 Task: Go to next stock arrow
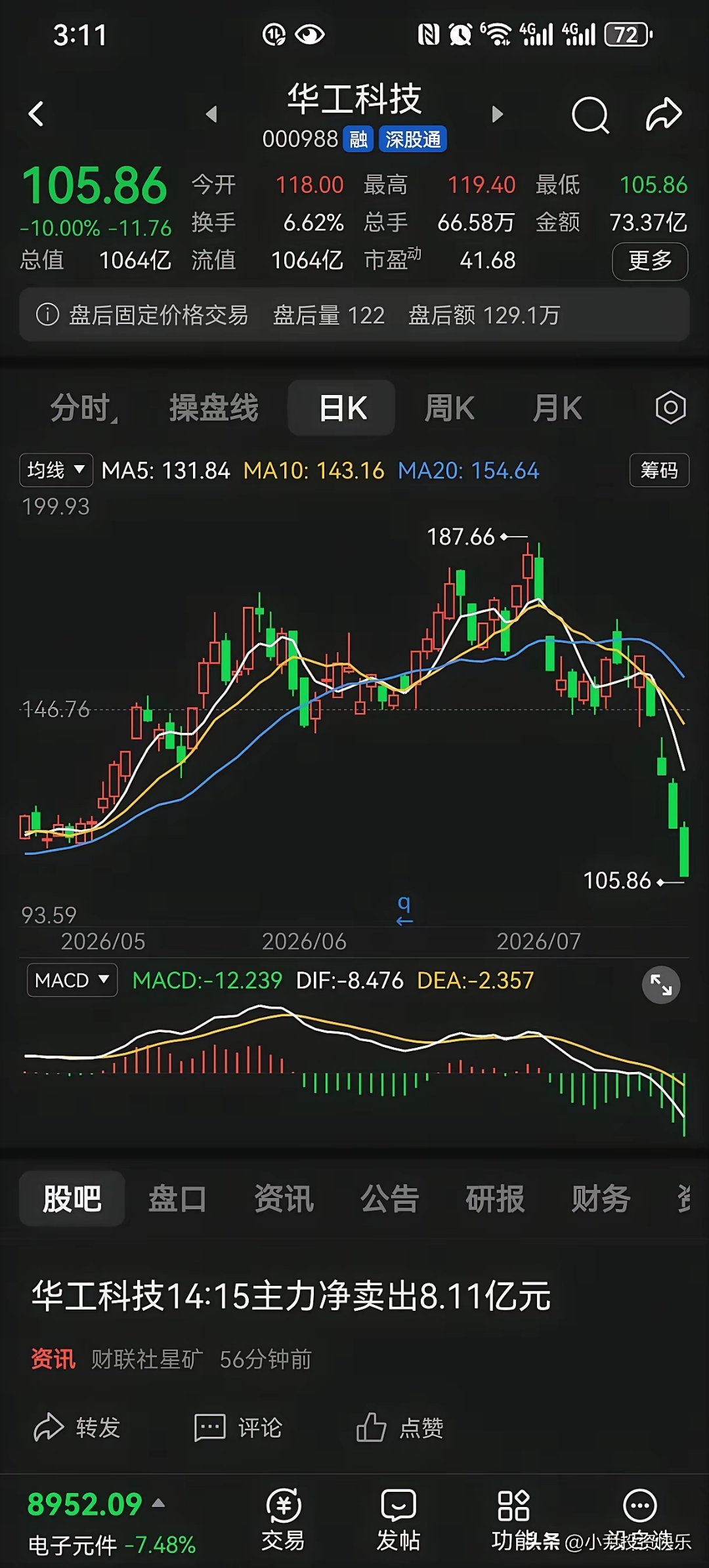pyautogui.click(x=497, y=114)
